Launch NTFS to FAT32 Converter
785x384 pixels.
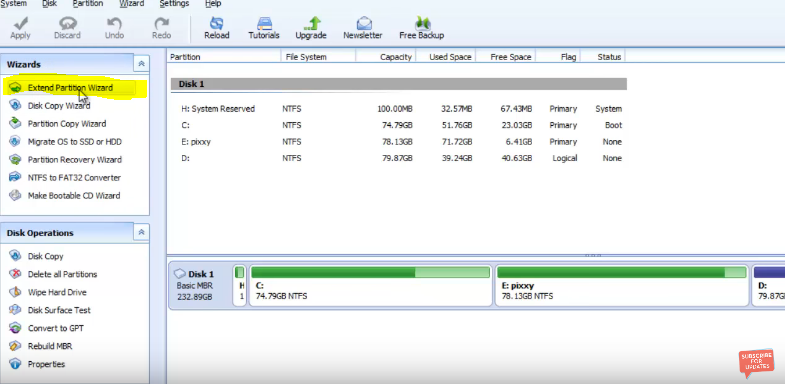tap(74, 178)
